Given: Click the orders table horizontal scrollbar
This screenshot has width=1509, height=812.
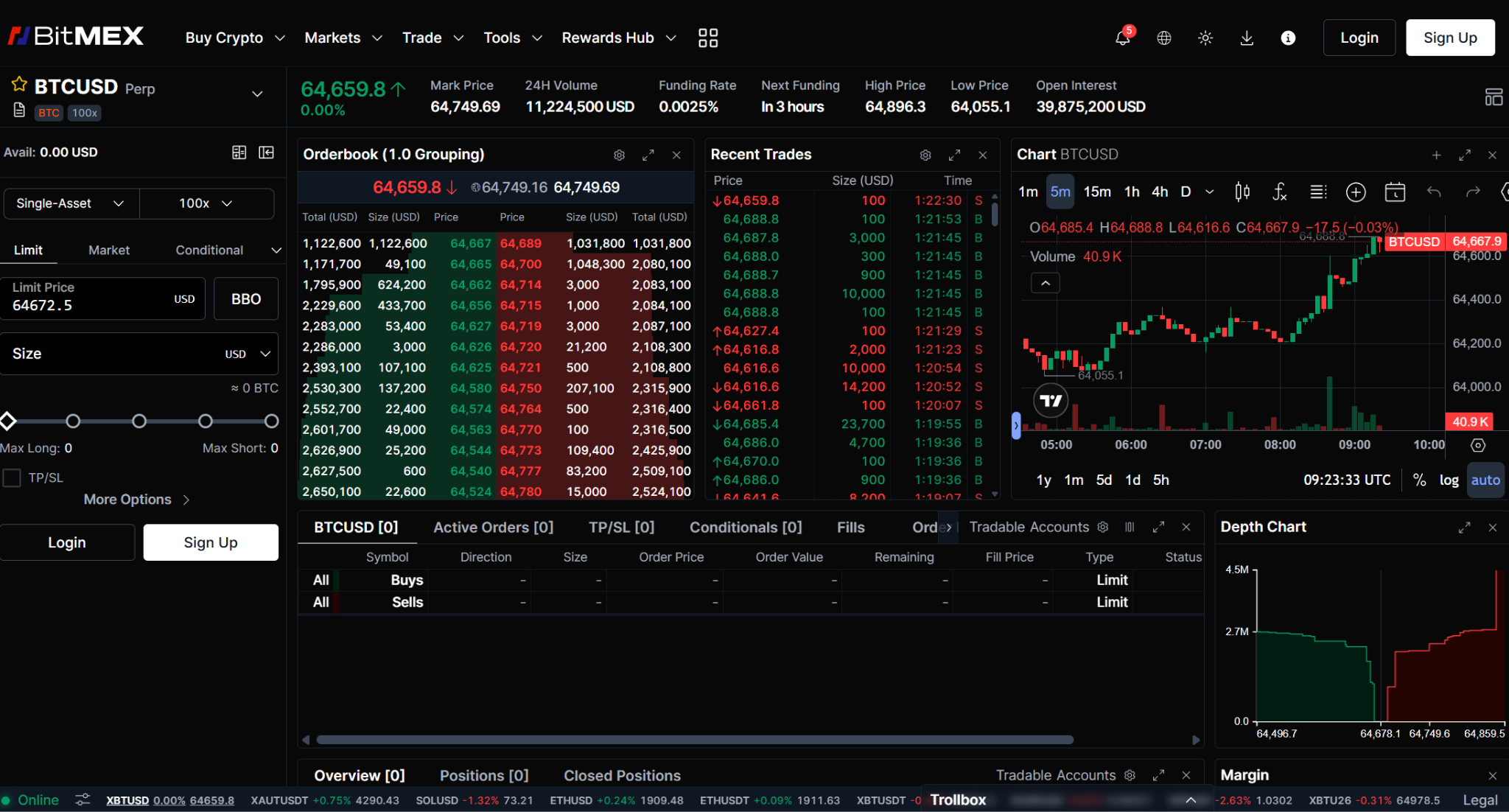Looking at the screenshot, I should coord(695,739).
